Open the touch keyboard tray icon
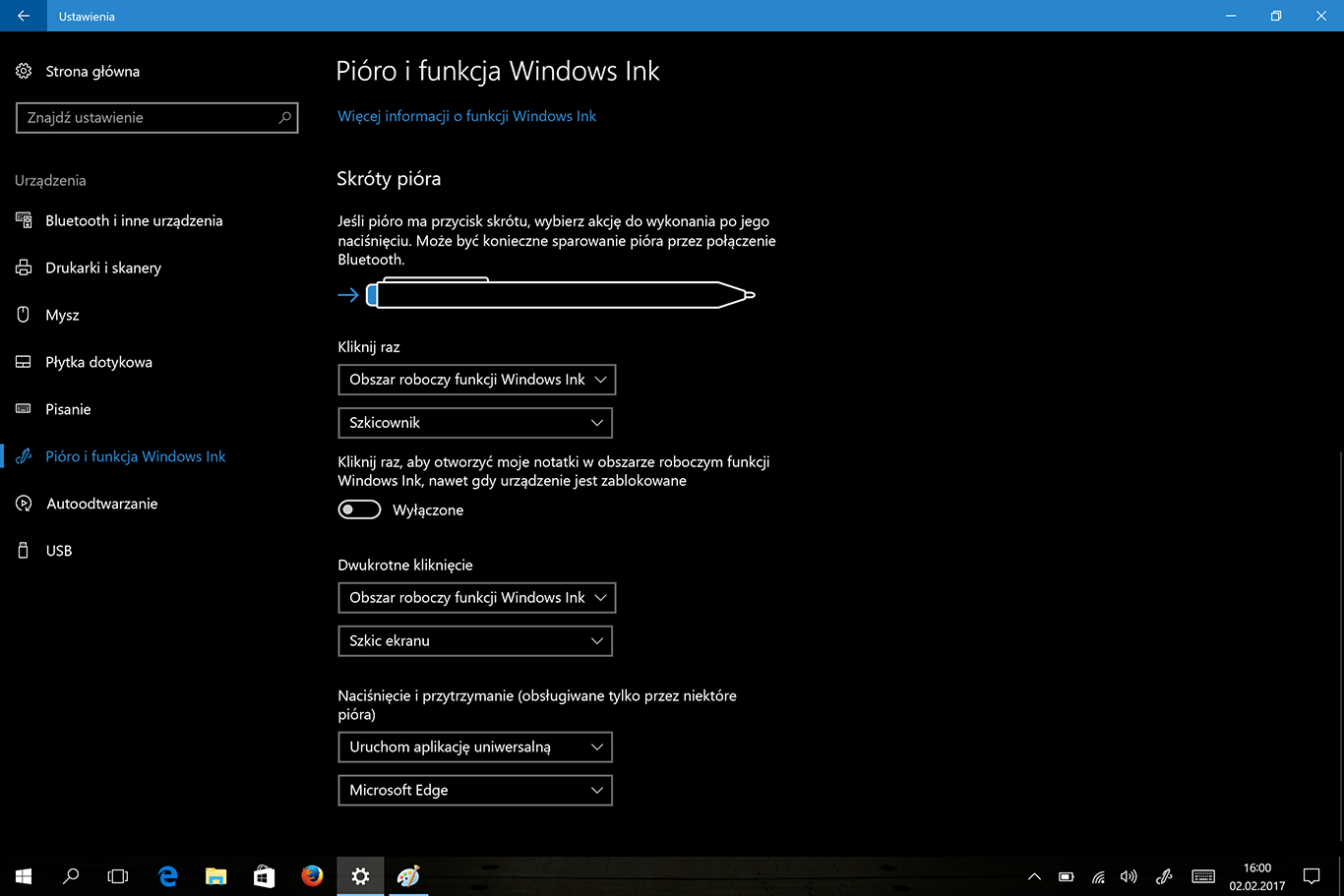 click(1202, 876)
